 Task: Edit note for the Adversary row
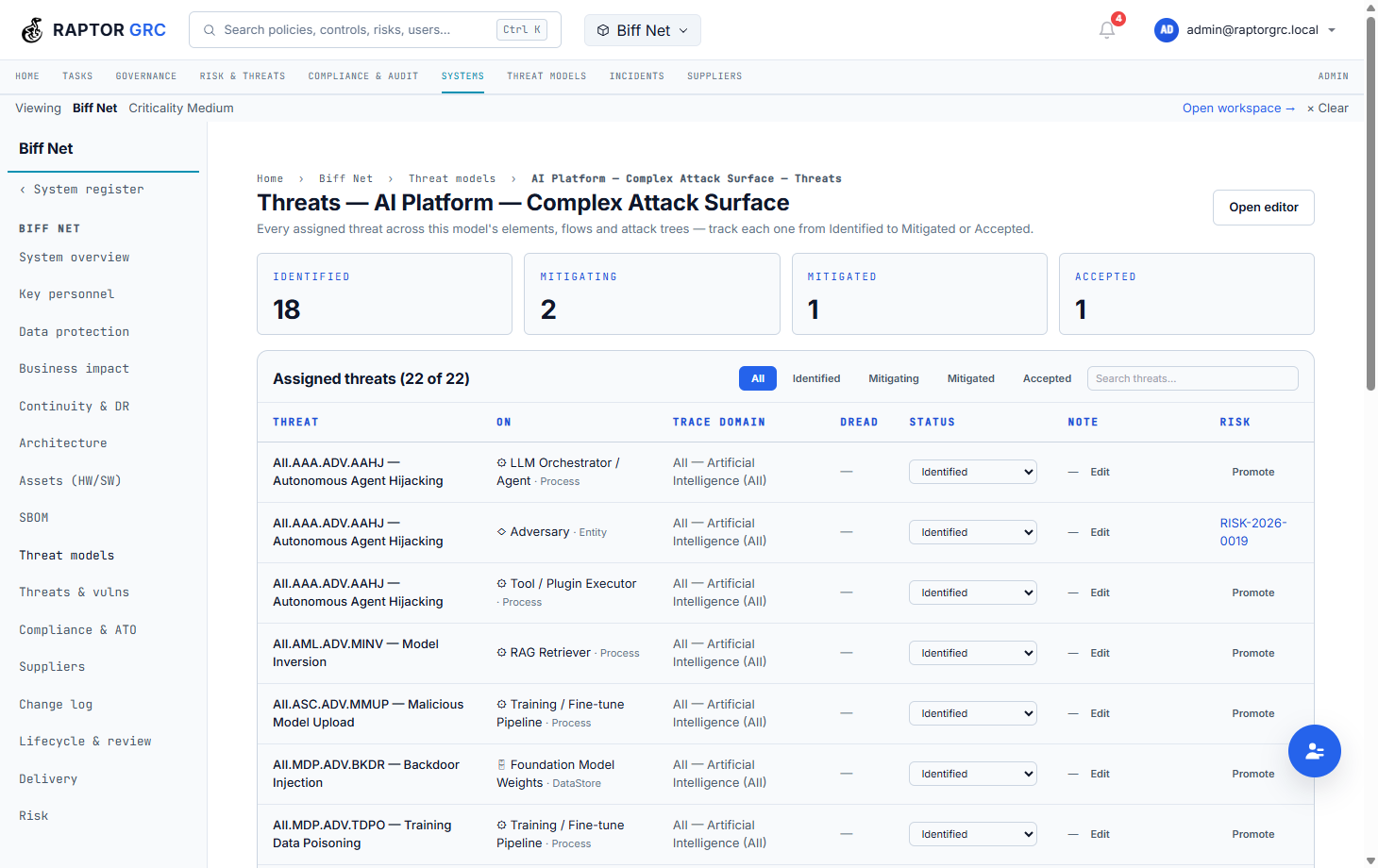tap(1101, 532)
